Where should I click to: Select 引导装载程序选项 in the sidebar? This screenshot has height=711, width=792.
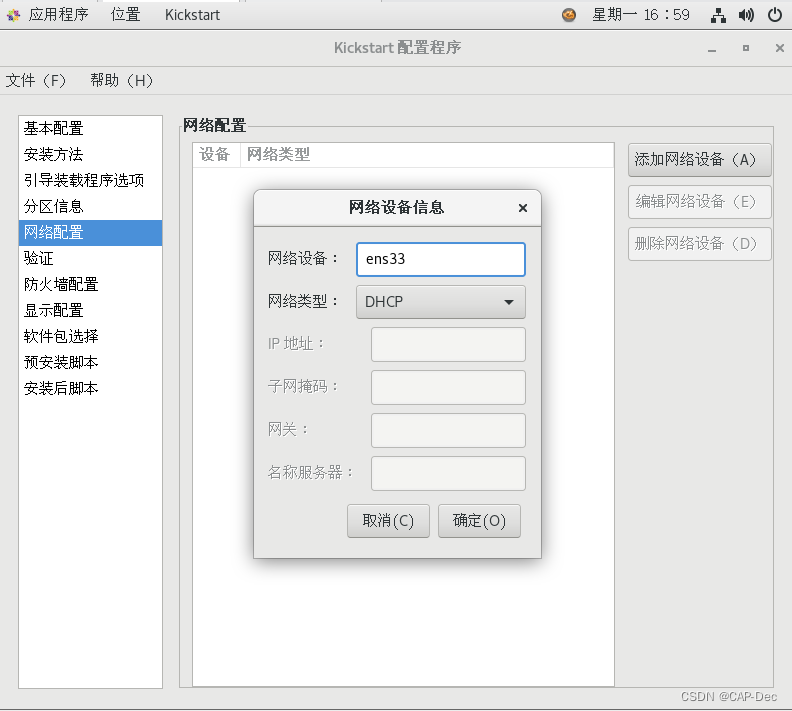click(90, 180)
